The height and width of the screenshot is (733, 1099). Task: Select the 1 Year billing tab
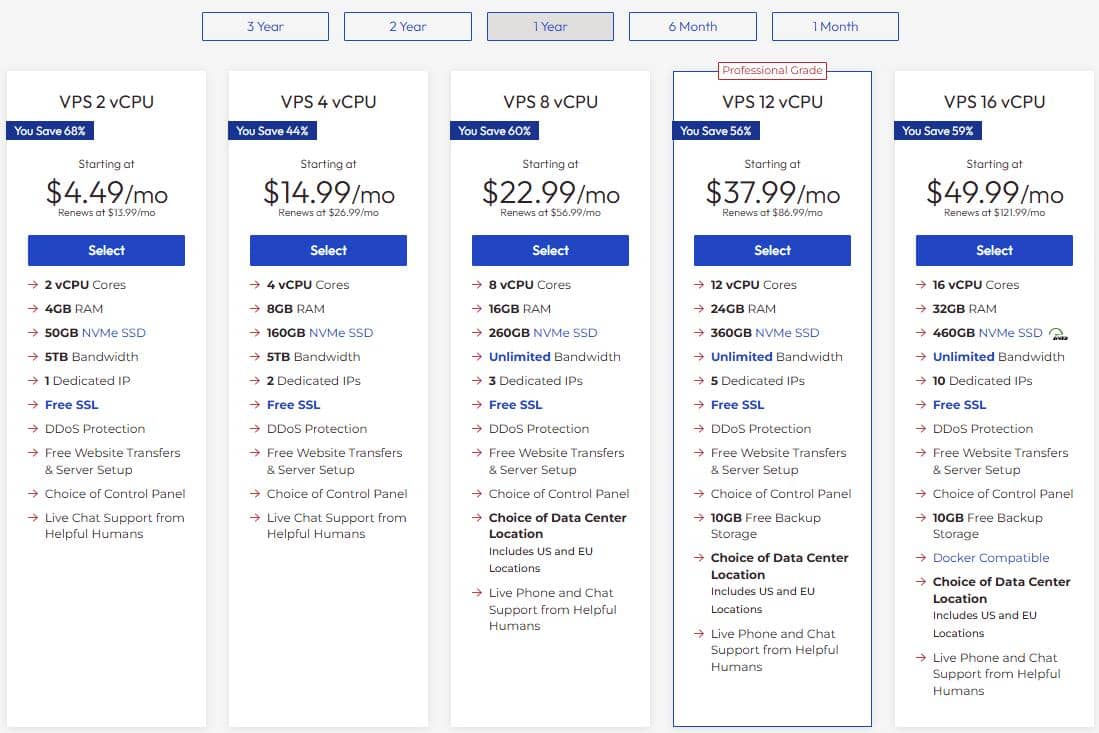coord(550,27)
